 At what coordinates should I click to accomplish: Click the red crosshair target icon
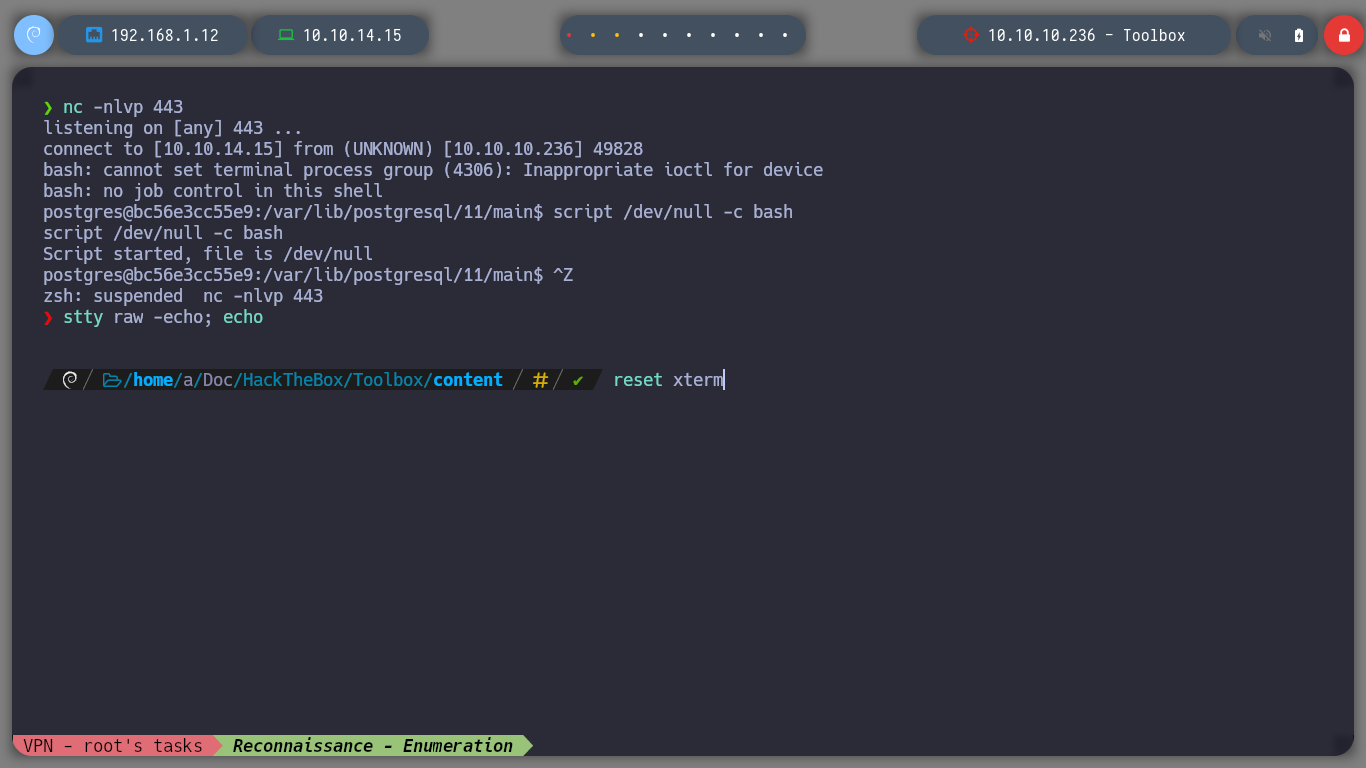[970, 35]
